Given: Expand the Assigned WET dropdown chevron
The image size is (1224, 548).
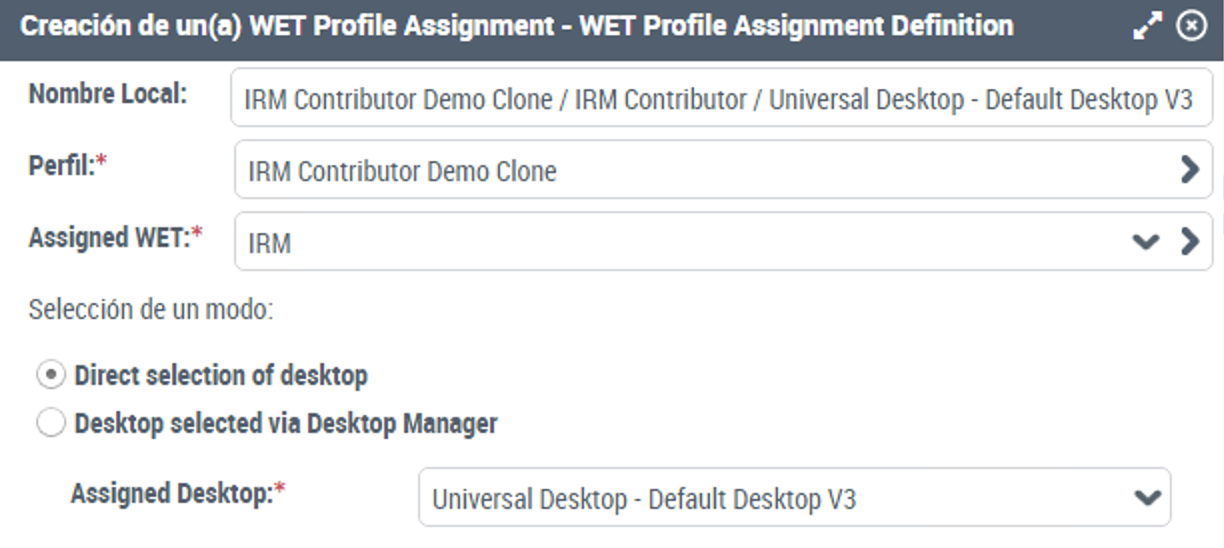Looking at the screenshot, I should 1145,241.
